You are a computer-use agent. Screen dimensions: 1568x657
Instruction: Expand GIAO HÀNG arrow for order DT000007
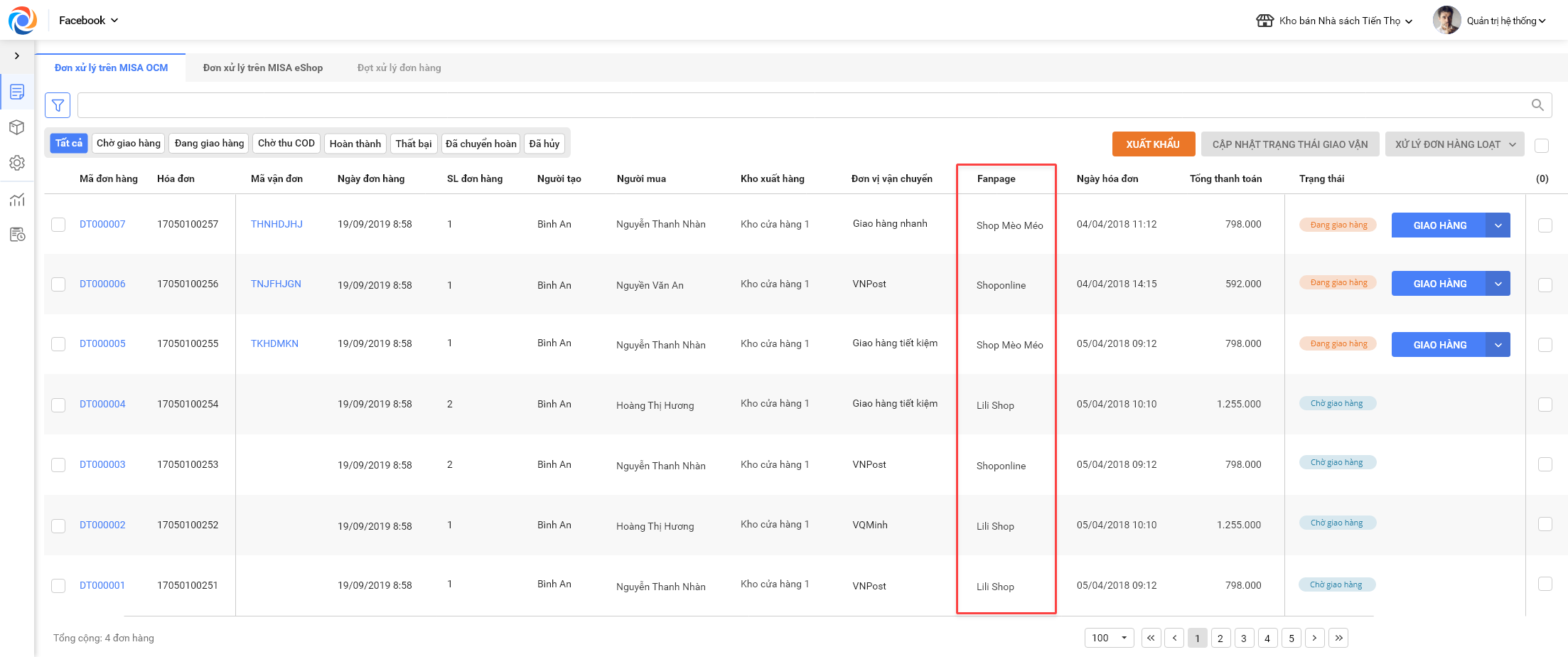(x=1498, y=225)
